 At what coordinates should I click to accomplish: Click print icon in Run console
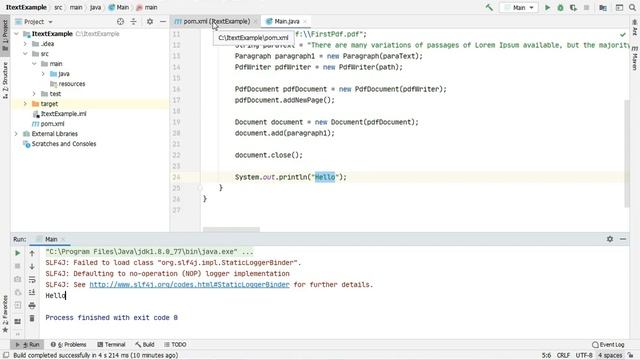(32, 305)
